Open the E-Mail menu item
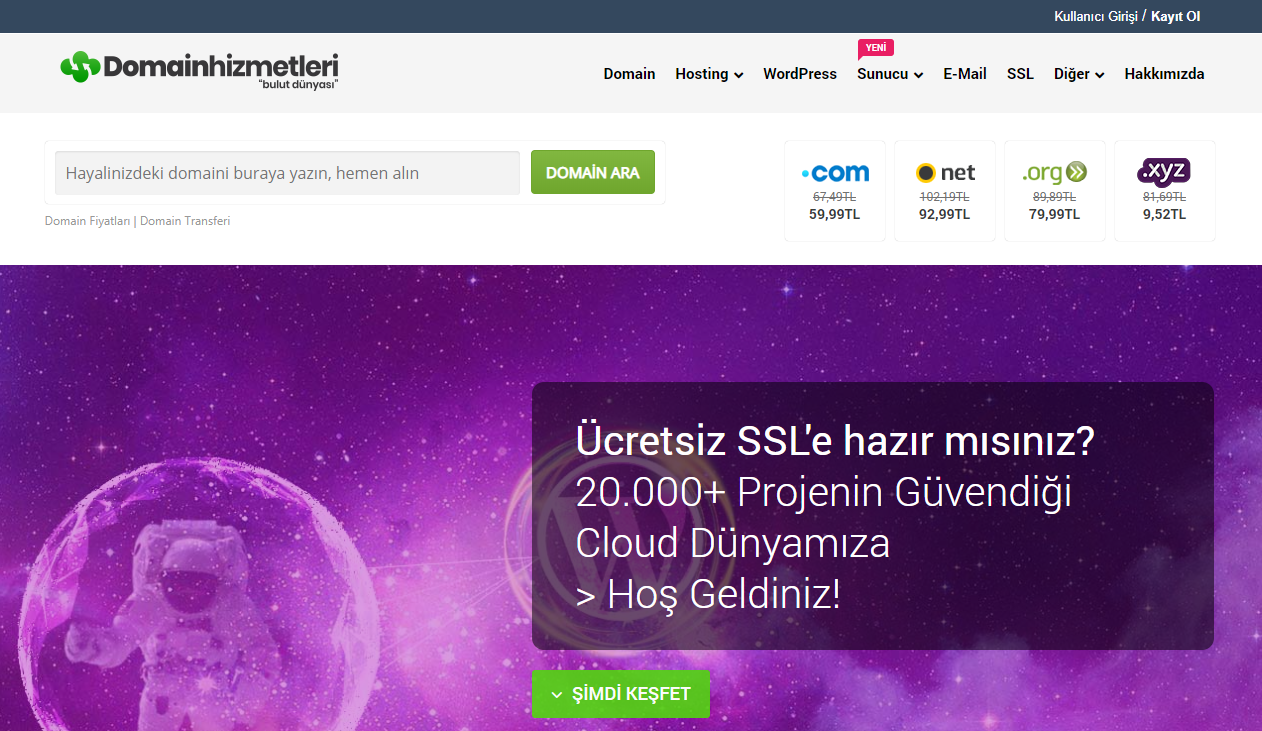The width and height of the screenshot is (1262, 731). pos(965,74)
